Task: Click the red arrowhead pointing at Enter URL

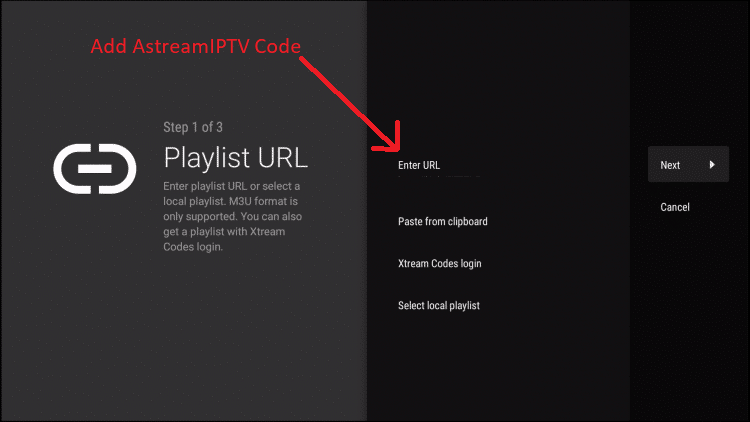Action: pos(387,139)
